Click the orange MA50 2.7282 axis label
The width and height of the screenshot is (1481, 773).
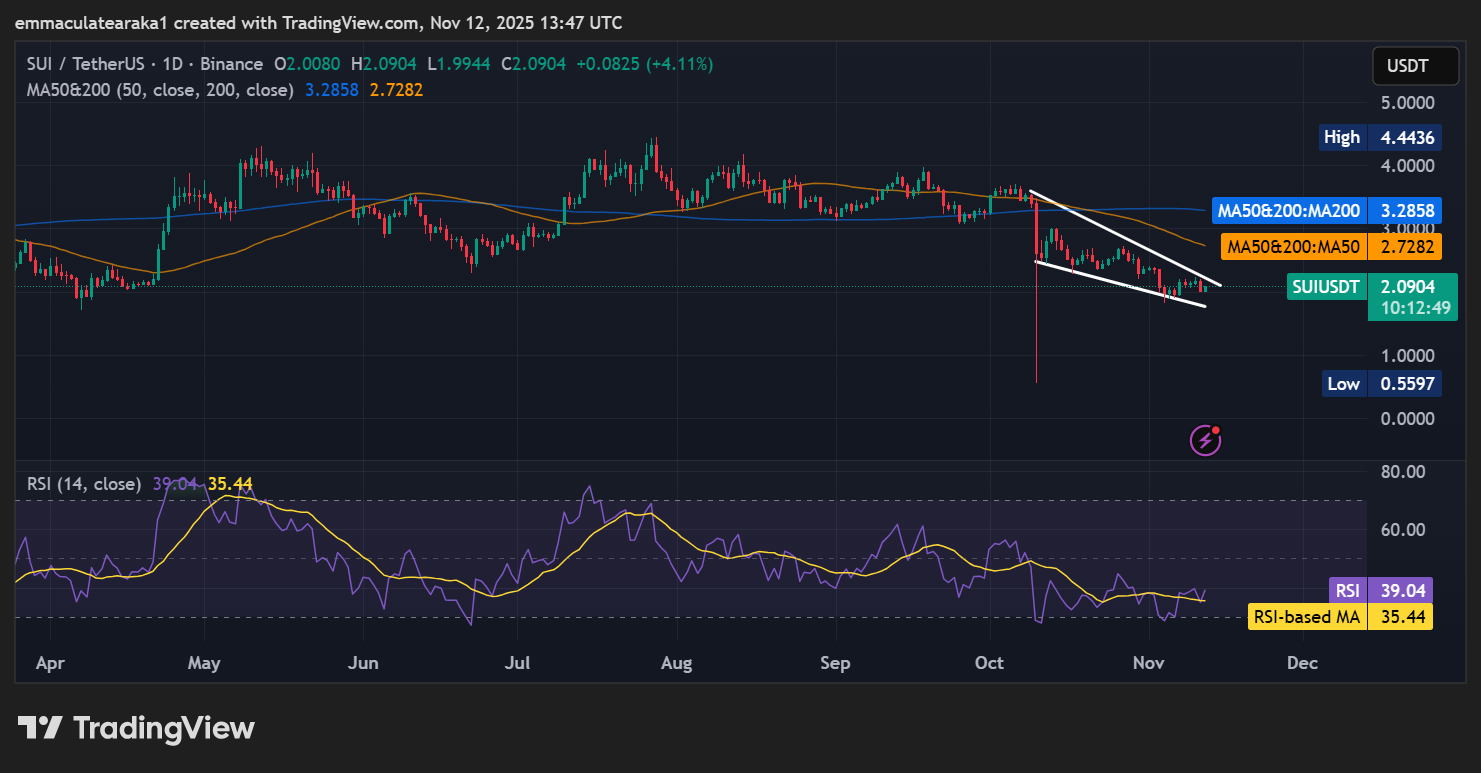[1330, 246]
